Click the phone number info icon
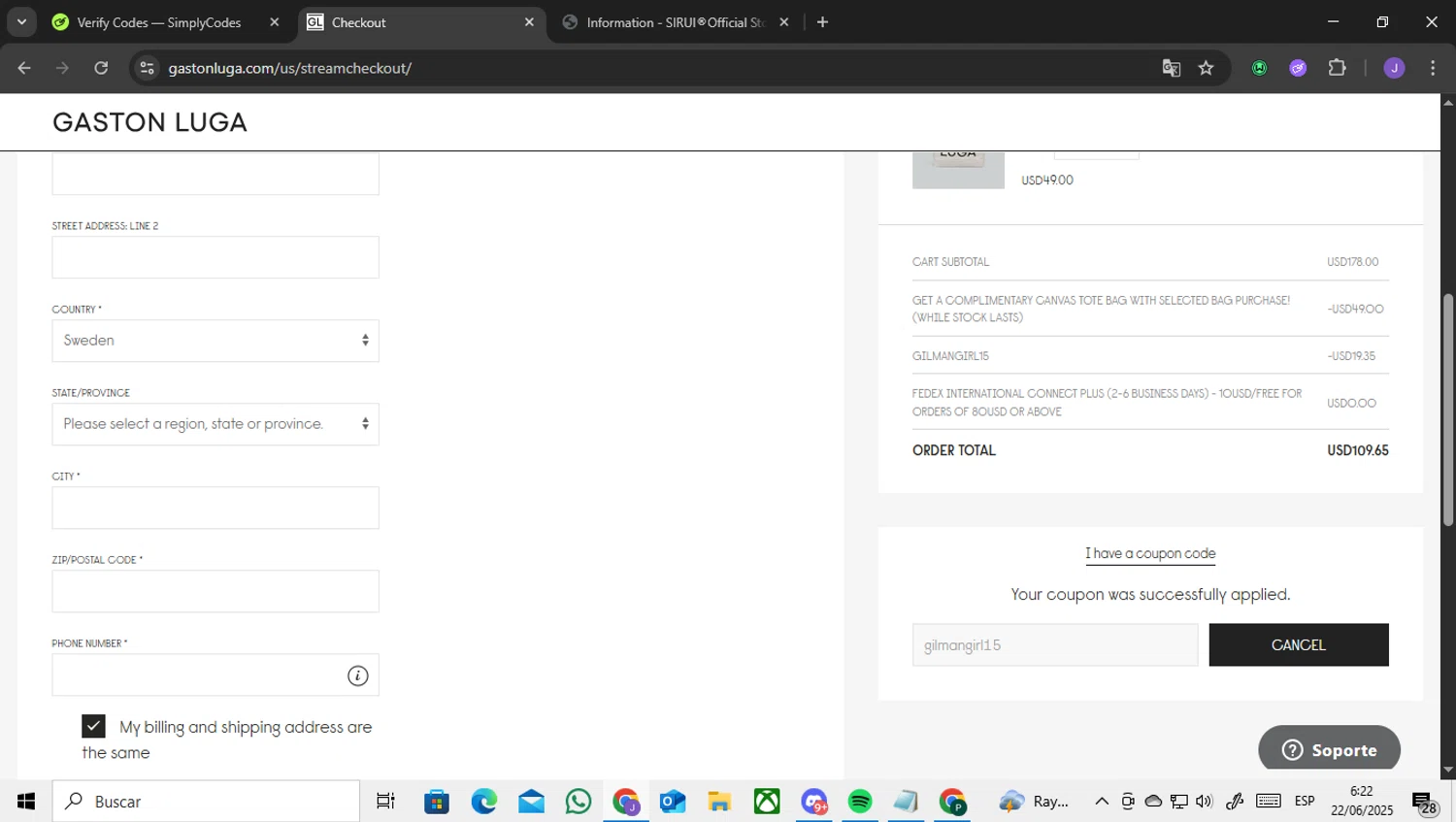 pyautogui.click(x=358, y=675)
